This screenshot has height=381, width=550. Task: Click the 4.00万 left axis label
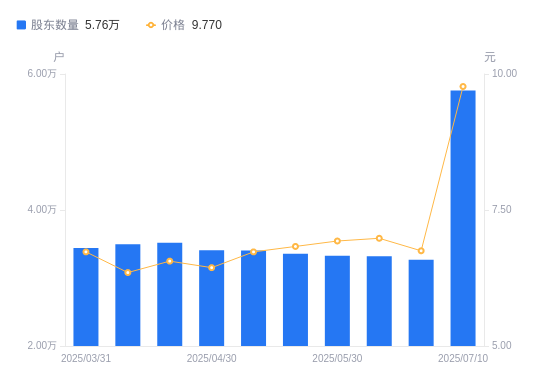pyautogui.click(x=42, y=210)
